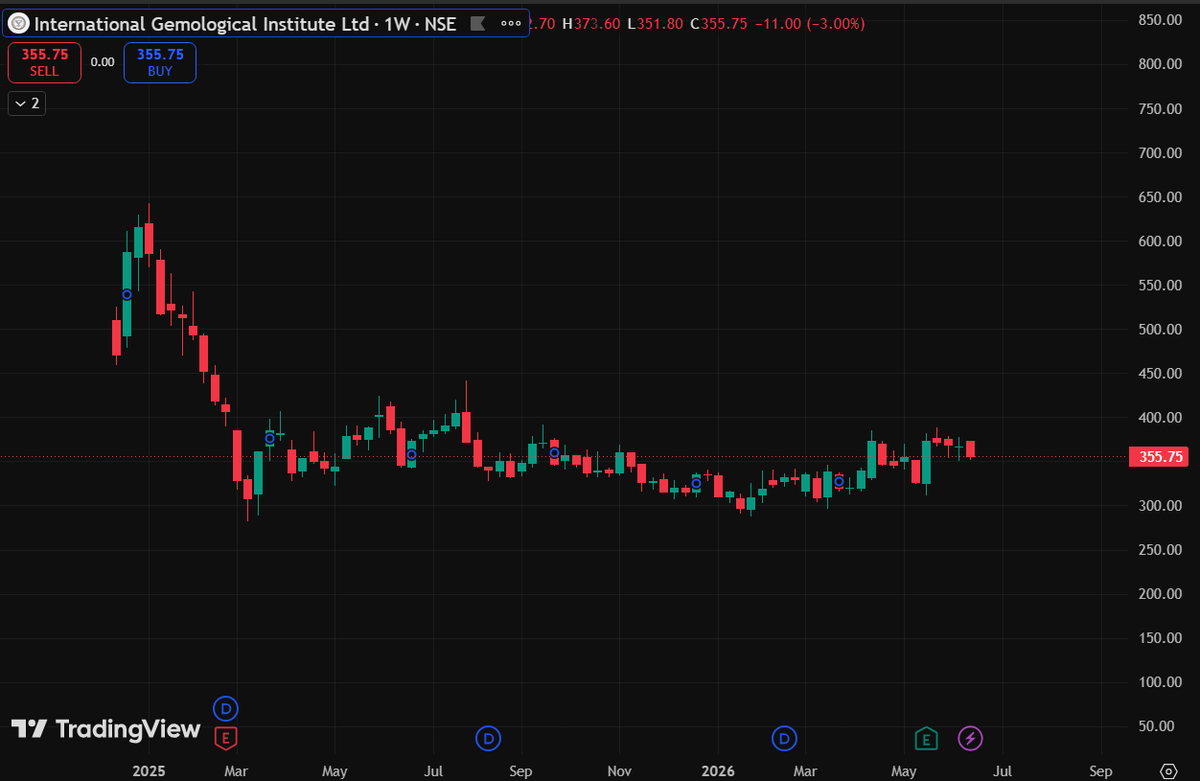This screenshot has width=1200, height=781.
Task: Click the Nov label on the time axis
Action: click(x=619, y=771)
